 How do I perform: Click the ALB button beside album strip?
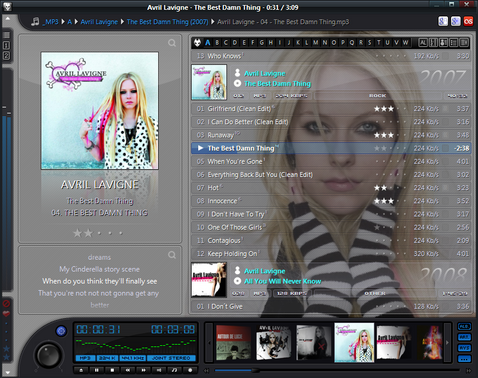(464, 327)
